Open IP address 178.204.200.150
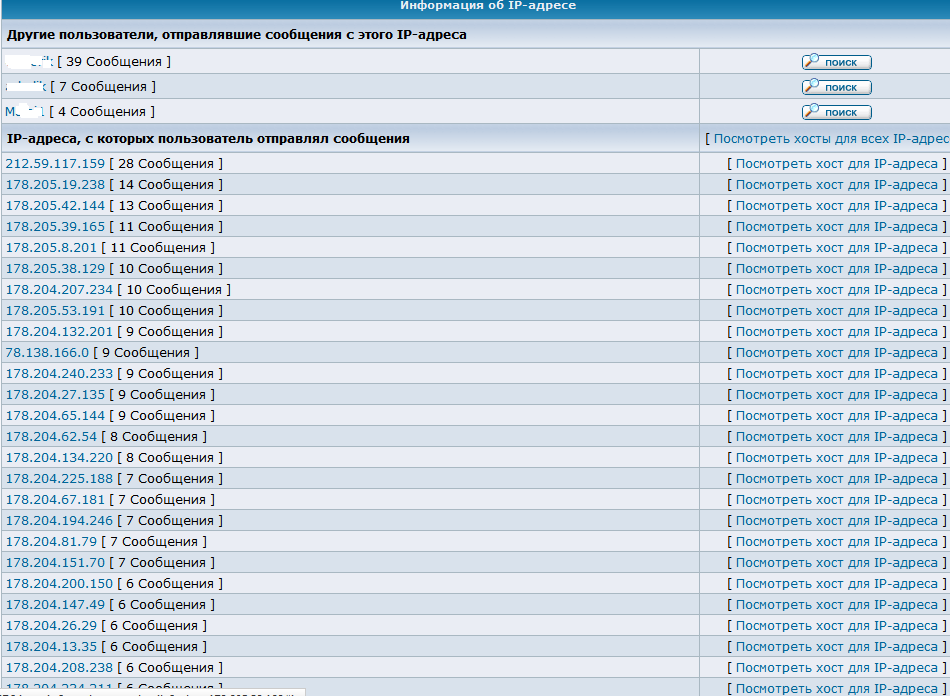 [59, 584]
